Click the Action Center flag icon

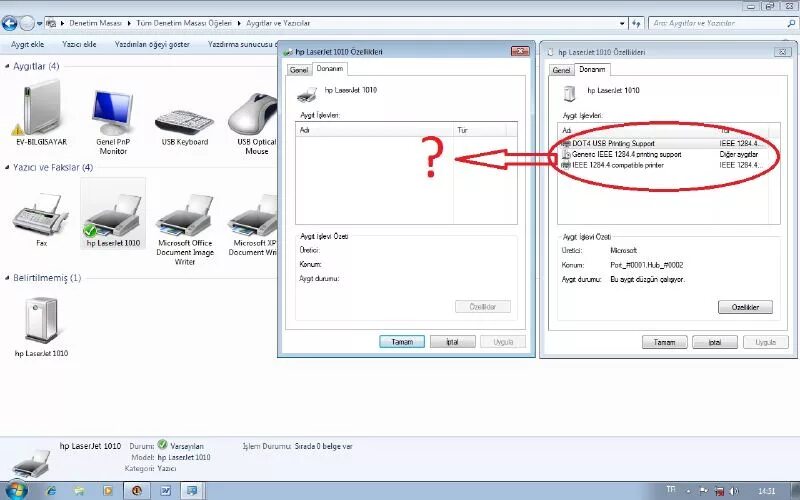[x=704, y=491]
